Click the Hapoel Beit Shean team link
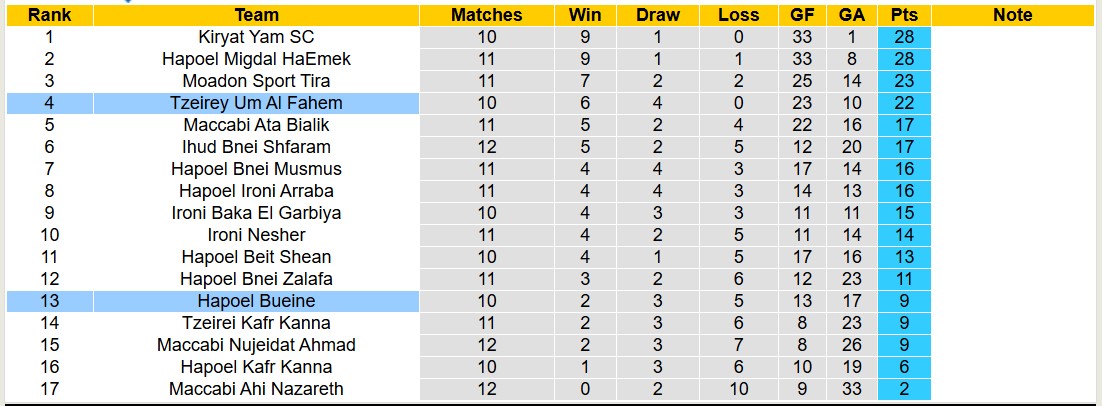This screenshot has height=406, width=1102. click(x=256, y=257)
